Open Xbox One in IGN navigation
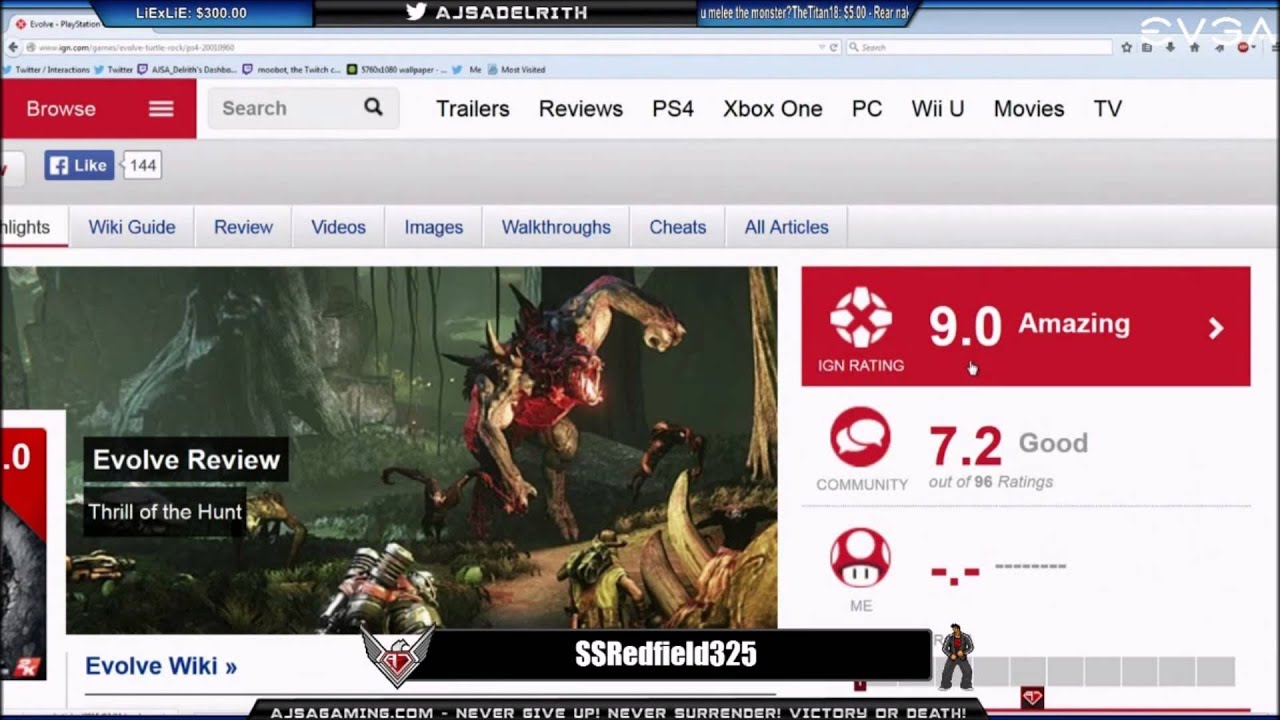The width and height of the screenshot is (1280, 720). (773, 109)
